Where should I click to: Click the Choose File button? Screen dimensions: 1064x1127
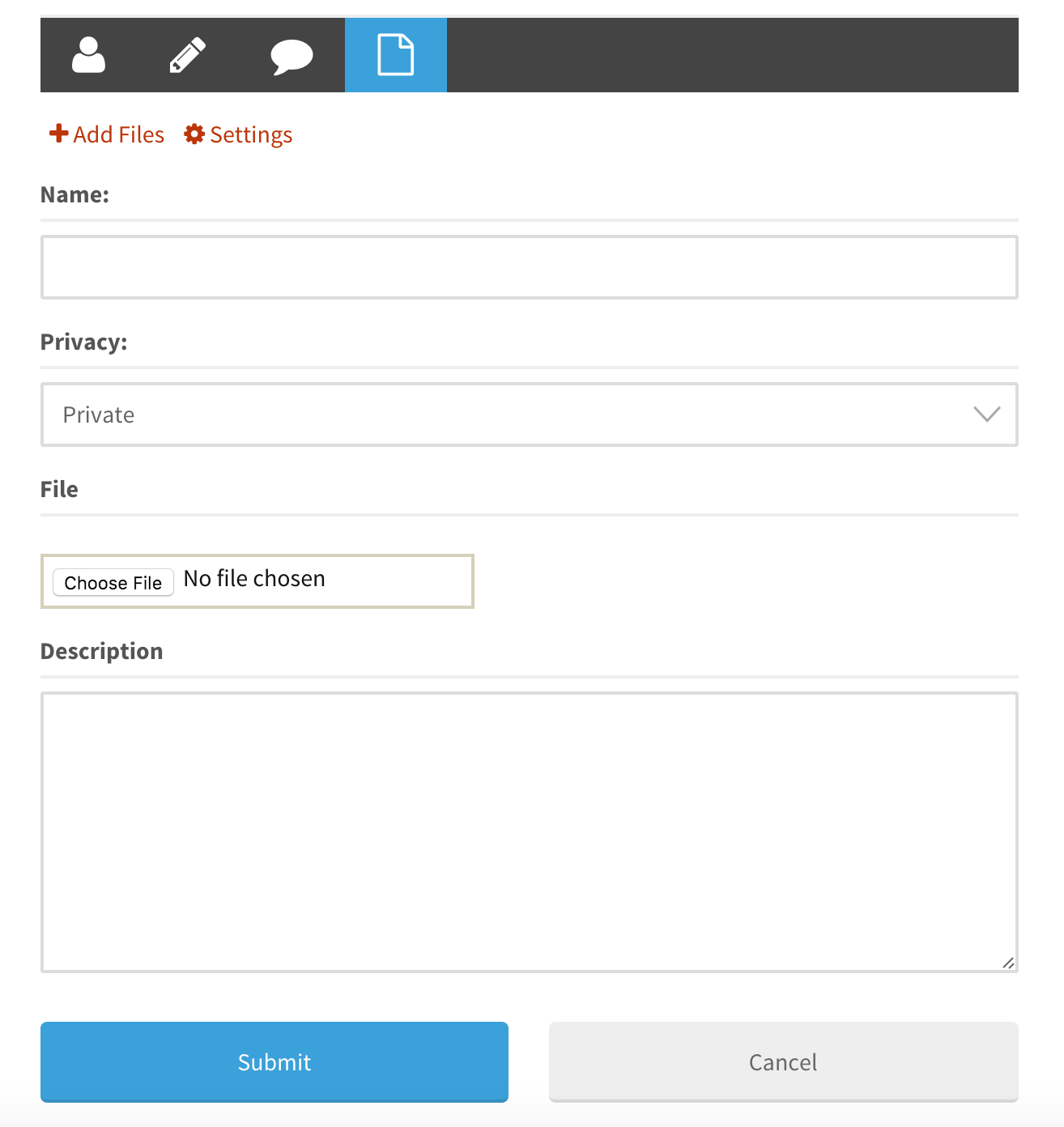(113, 583)
